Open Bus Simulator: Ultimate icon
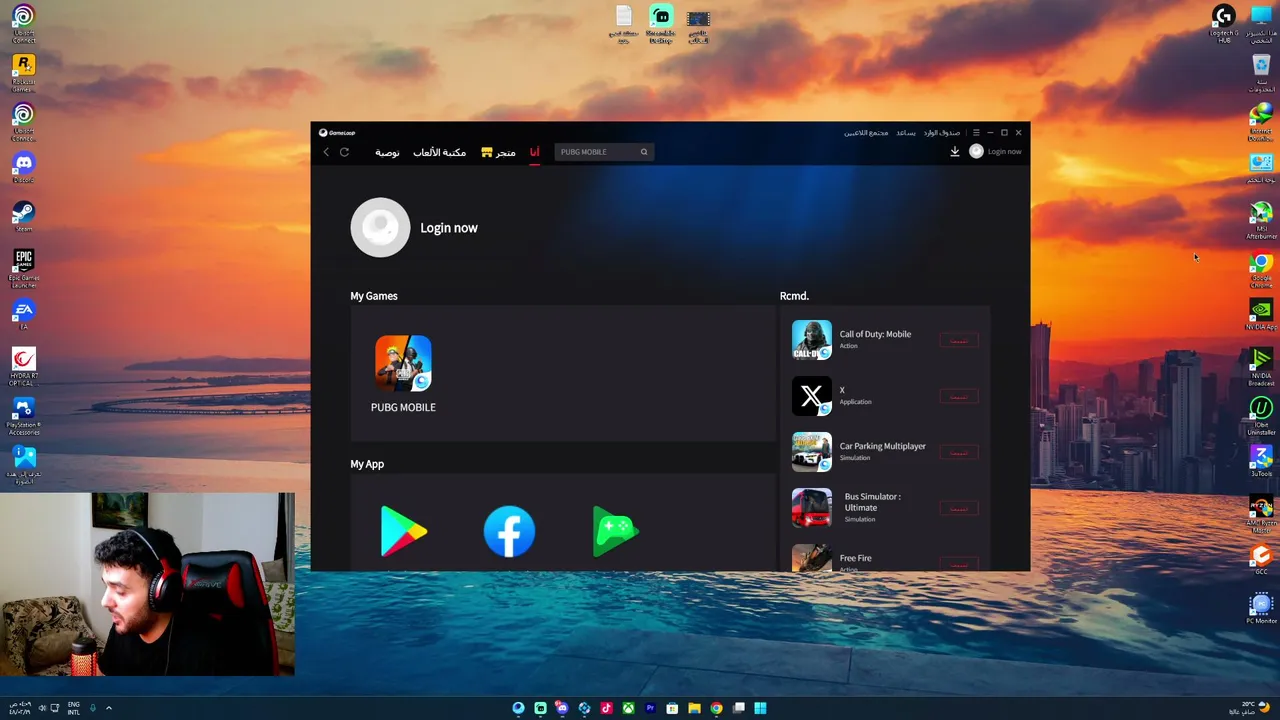1280x720 pixels. tap(811, 508)
